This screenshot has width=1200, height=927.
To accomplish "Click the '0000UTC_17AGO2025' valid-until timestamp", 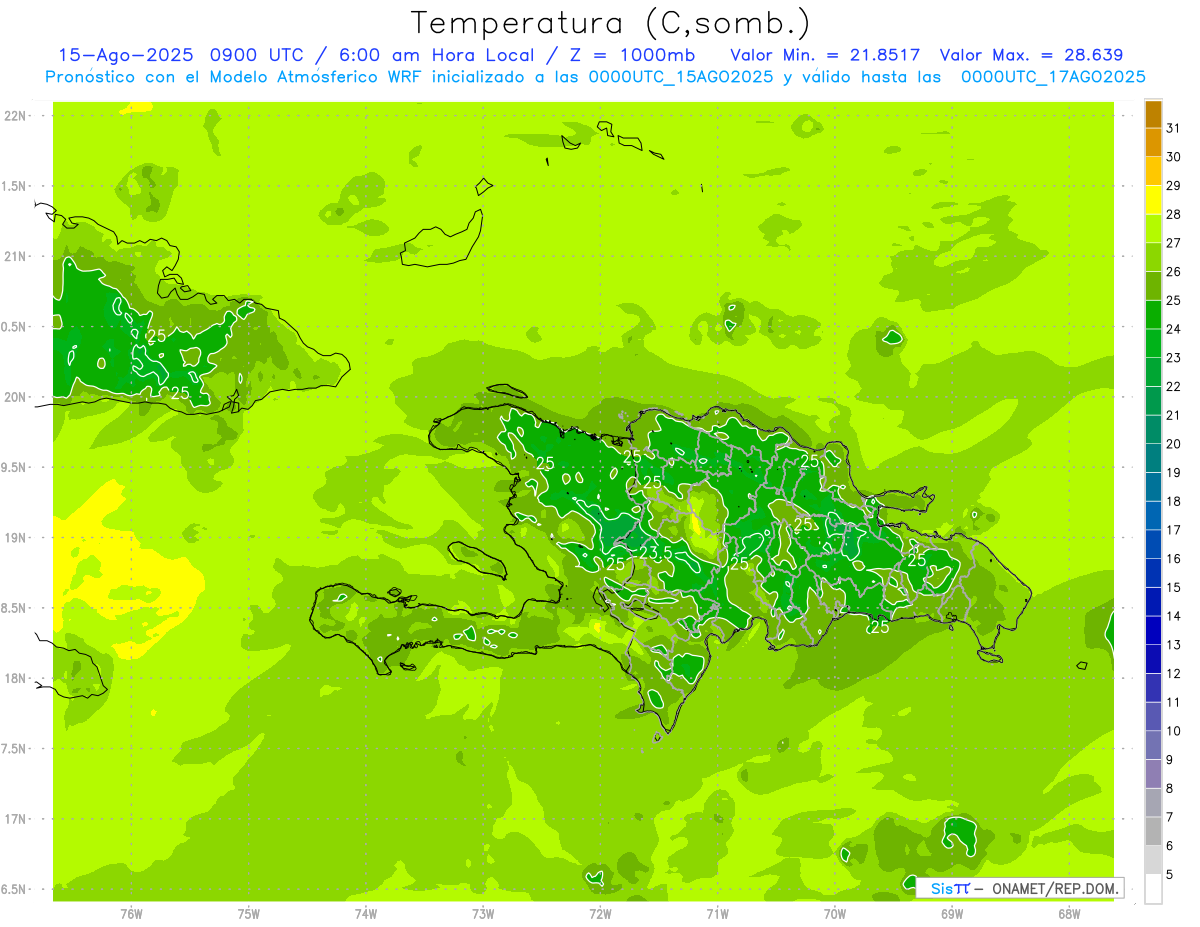I will [x=1053, y=77].
